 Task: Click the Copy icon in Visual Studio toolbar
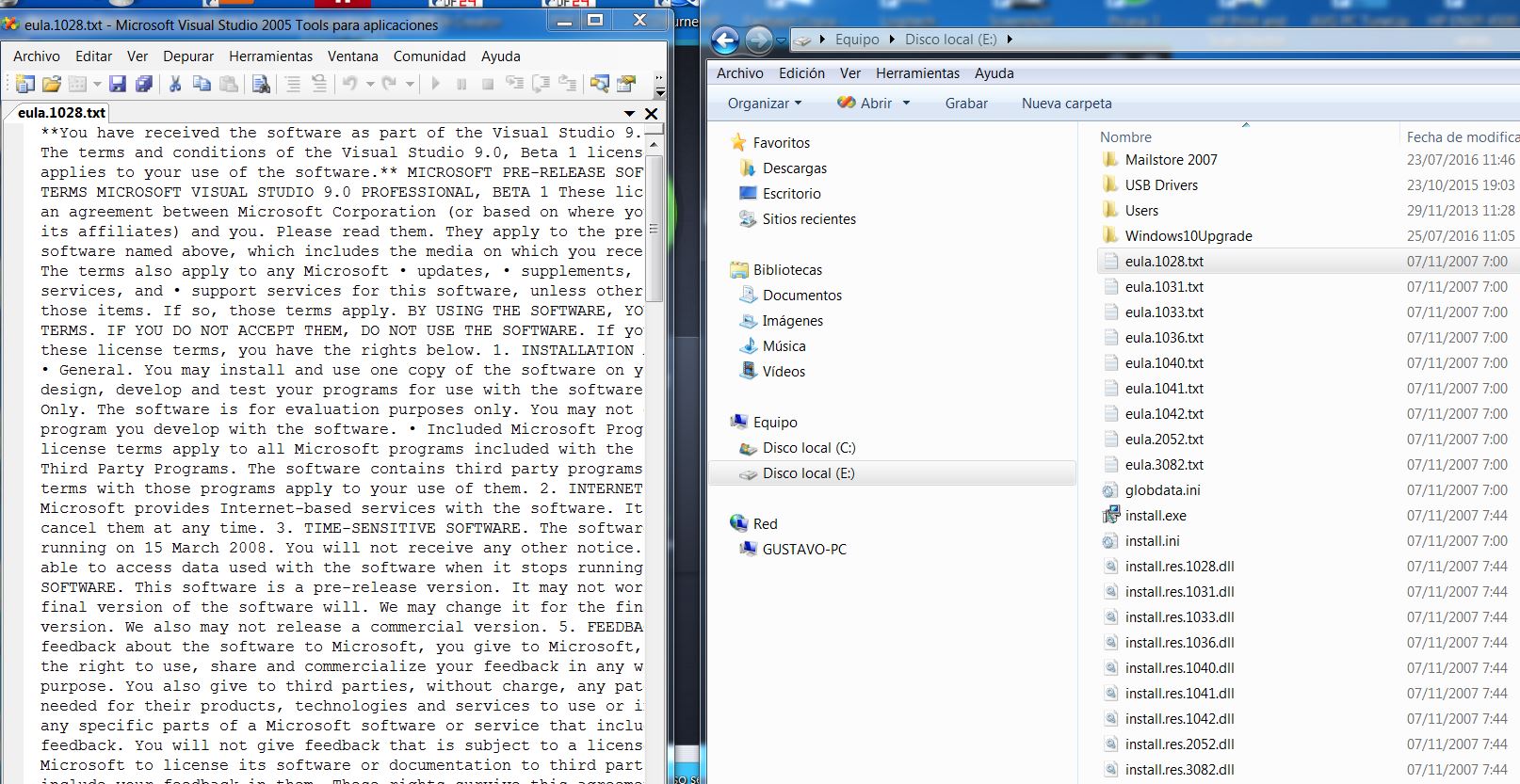pos(202,84)
